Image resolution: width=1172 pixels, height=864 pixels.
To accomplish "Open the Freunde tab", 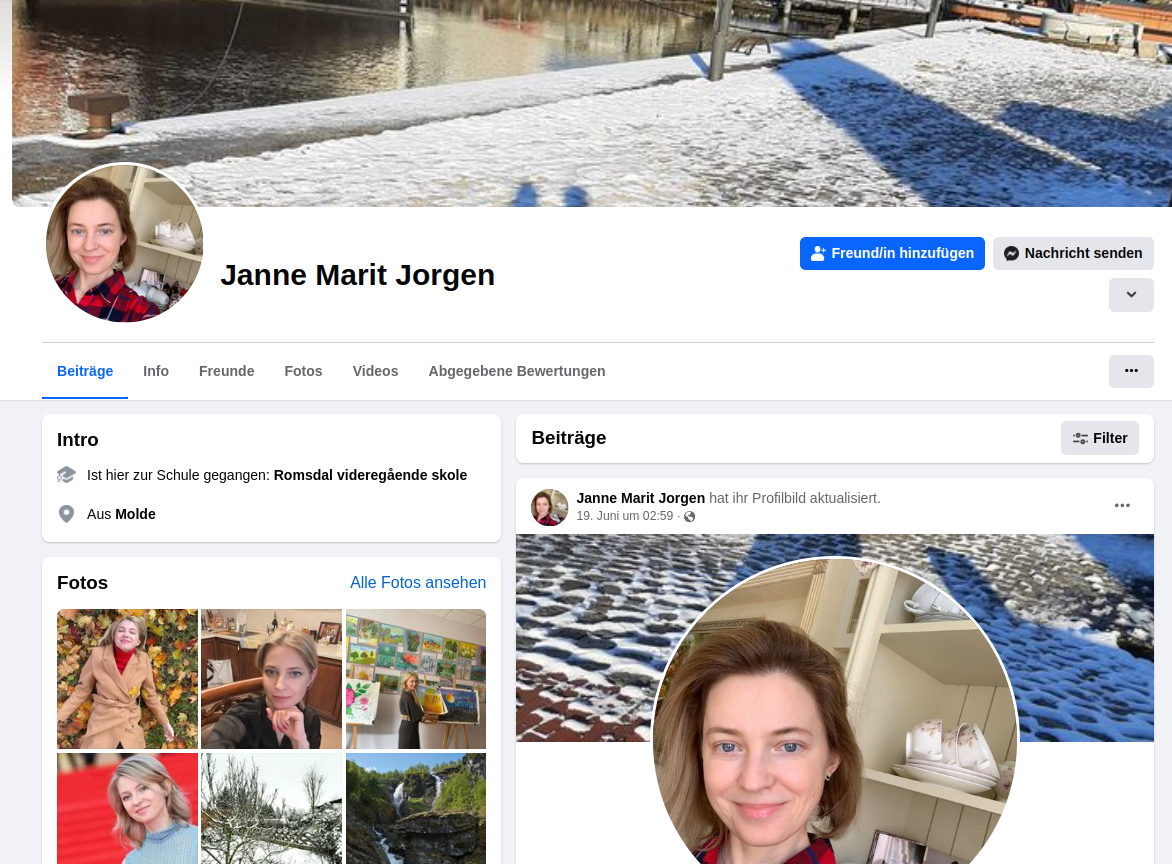I will 226,371.
